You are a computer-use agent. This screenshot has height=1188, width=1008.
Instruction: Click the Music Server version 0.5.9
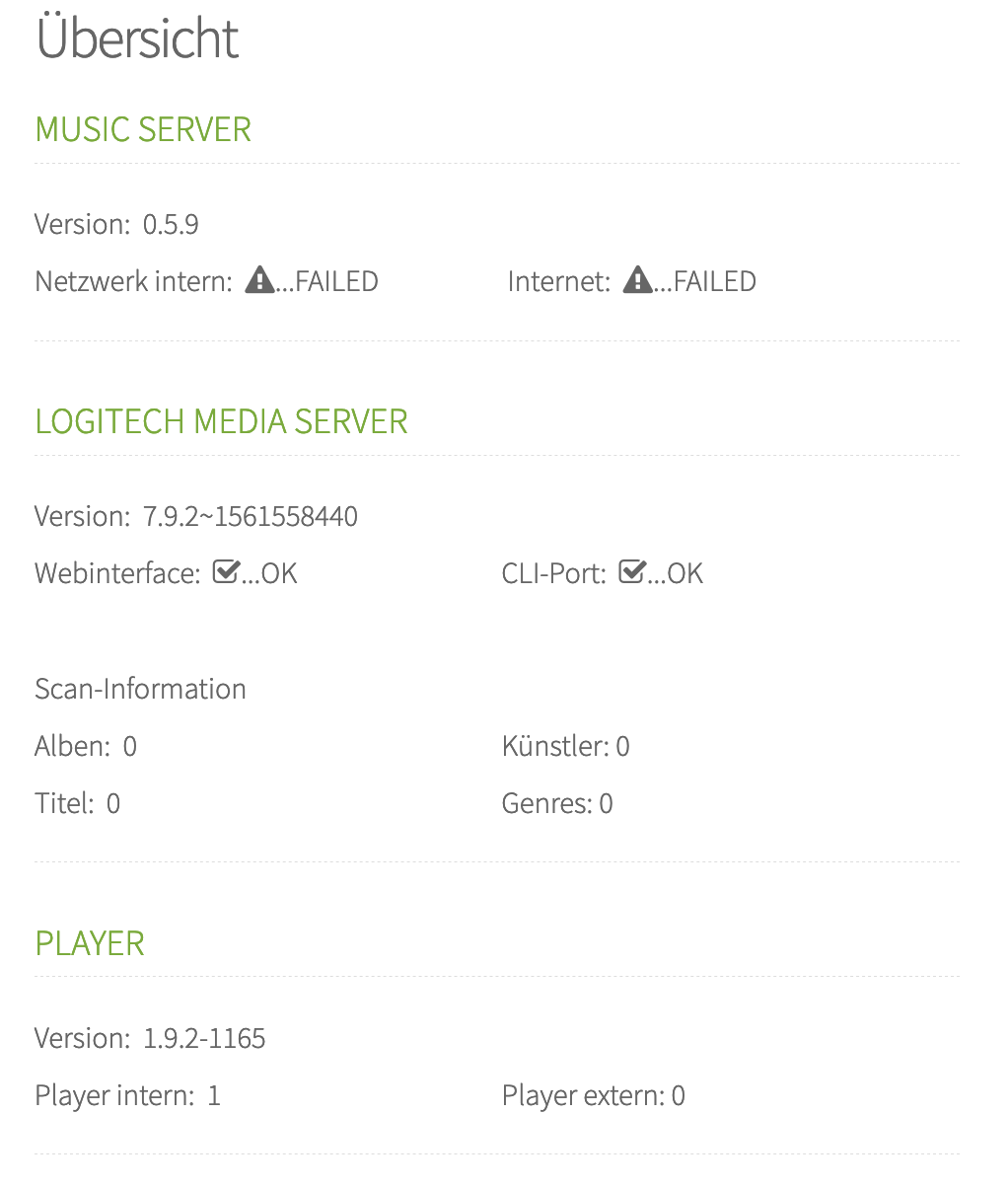171,225
